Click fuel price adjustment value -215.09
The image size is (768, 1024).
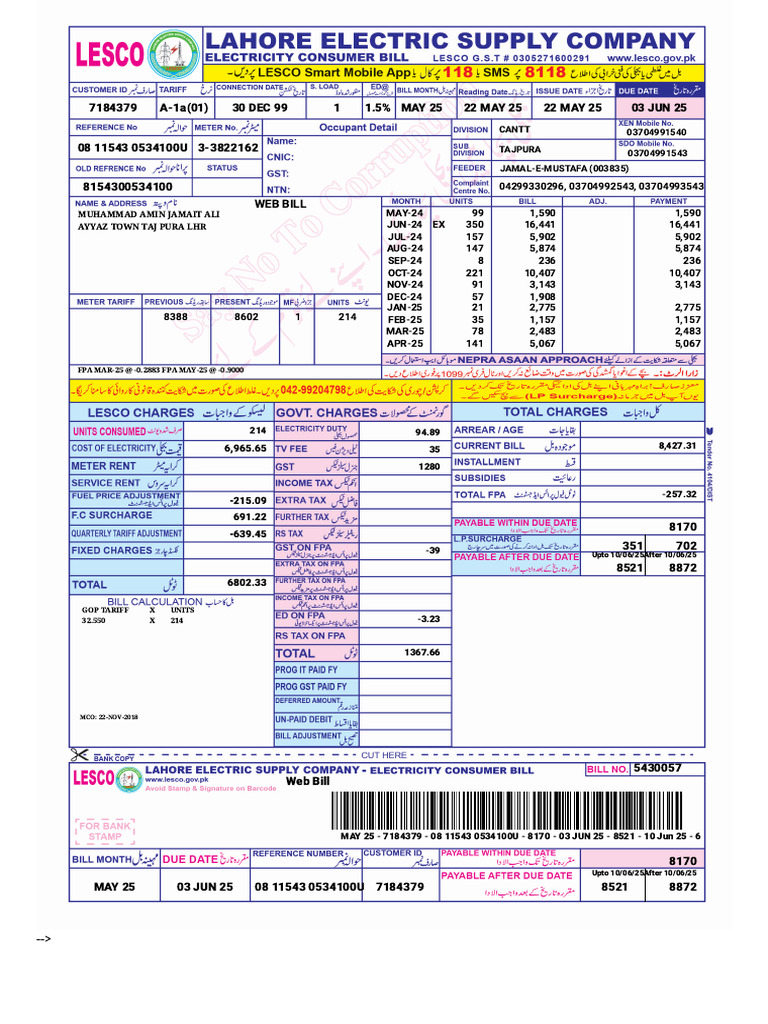[x=248, y=500]
